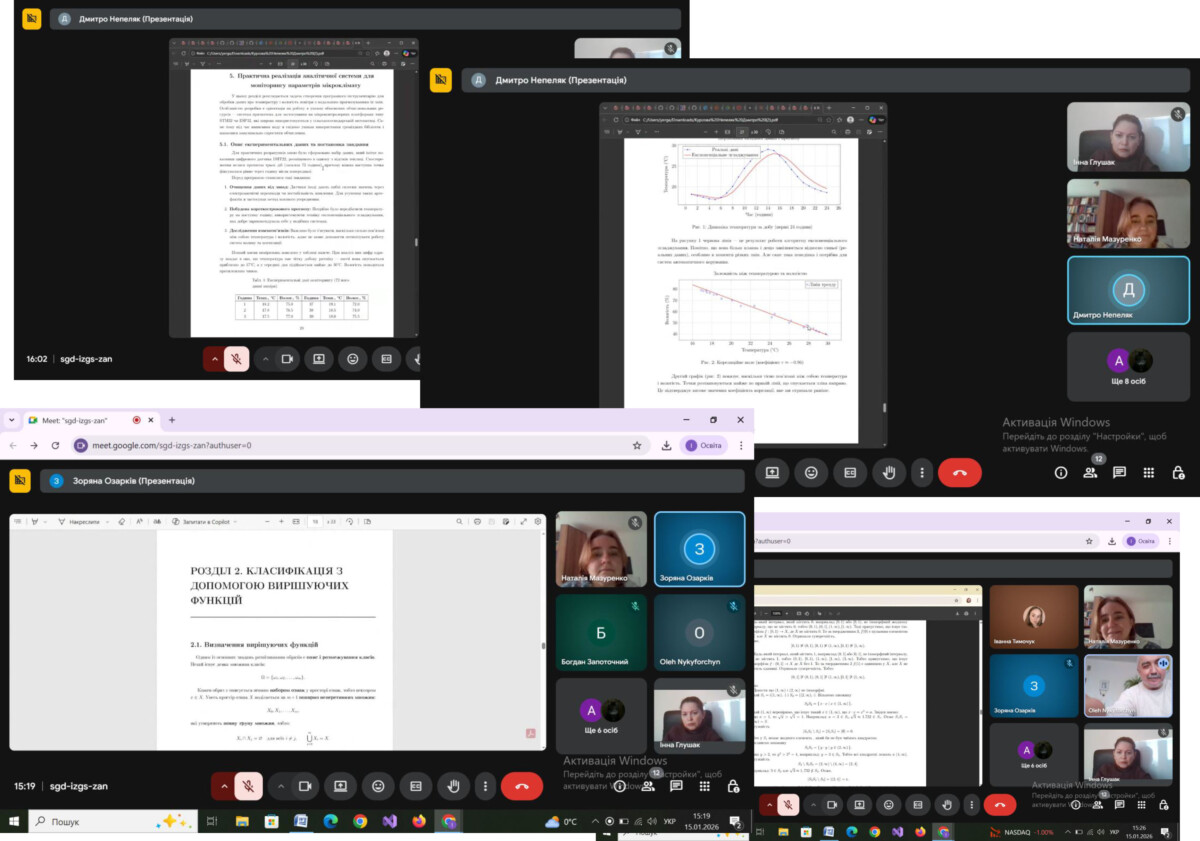Open meeting details info icon below Ще 8 осіб tile
Screen dimensions: 1200x841
pyautogui.click(x=1061, y=472)
